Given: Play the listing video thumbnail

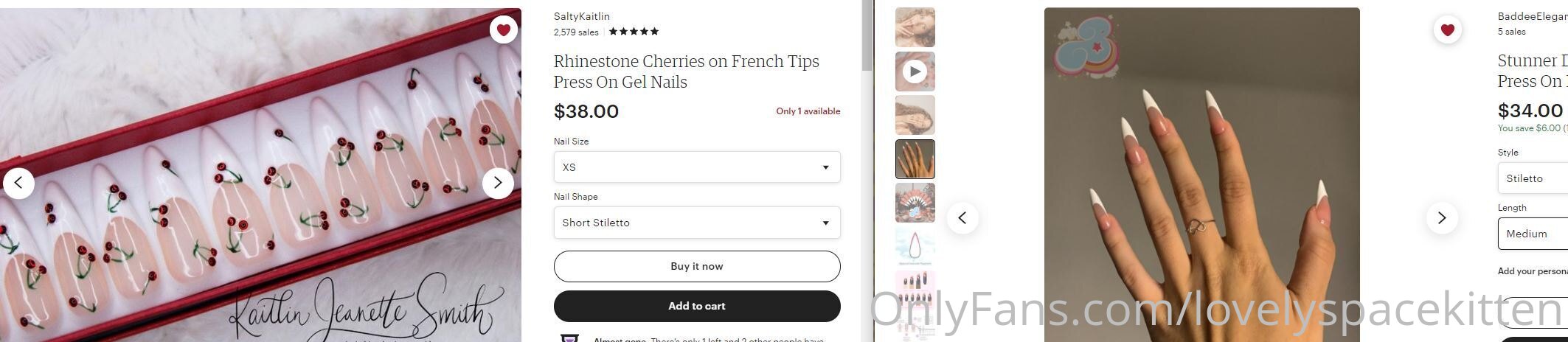Looking at the screenshot, I should click(915, 71).
